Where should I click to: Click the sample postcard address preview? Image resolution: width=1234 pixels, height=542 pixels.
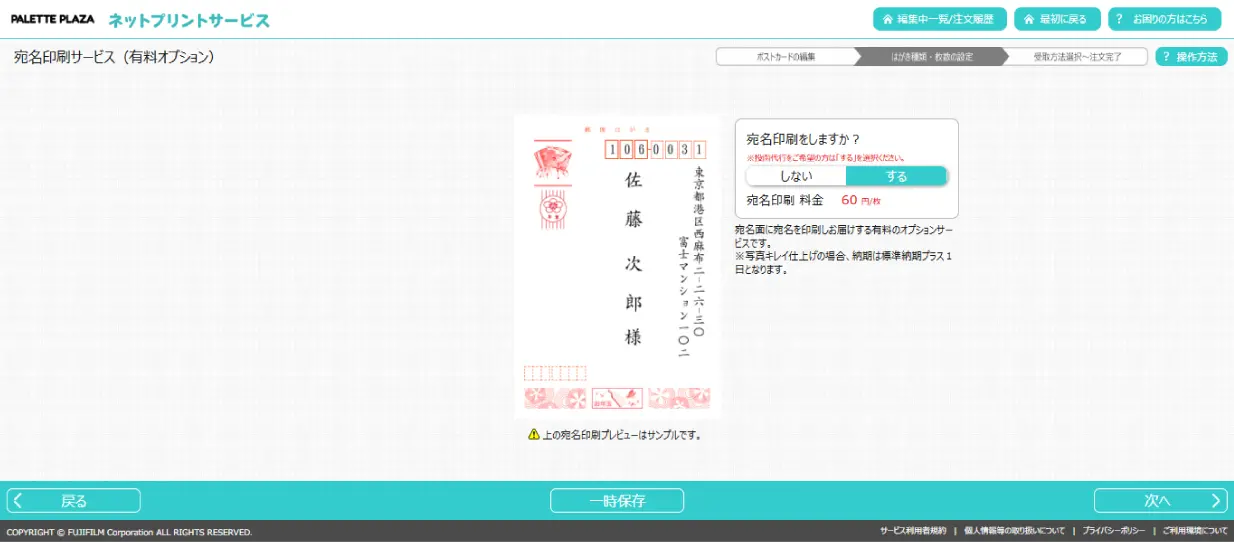[x=617, y=267]
